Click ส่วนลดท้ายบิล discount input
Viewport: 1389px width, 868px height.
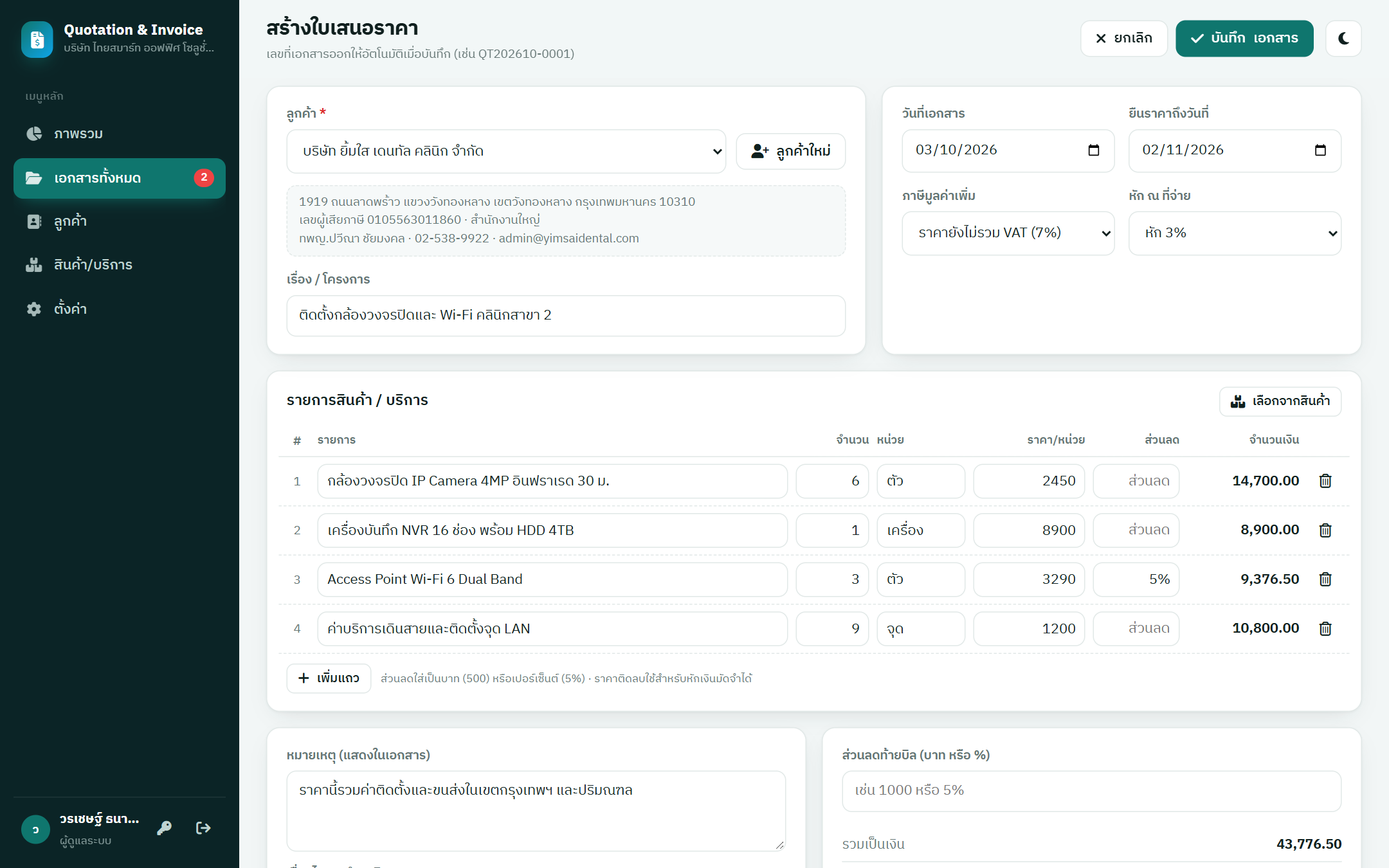coord(1092,791)
